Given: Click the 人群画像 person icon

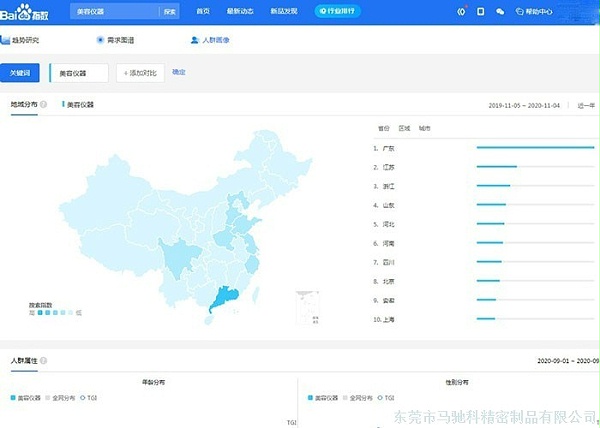Looking at the screenshot, I should 194,40.
